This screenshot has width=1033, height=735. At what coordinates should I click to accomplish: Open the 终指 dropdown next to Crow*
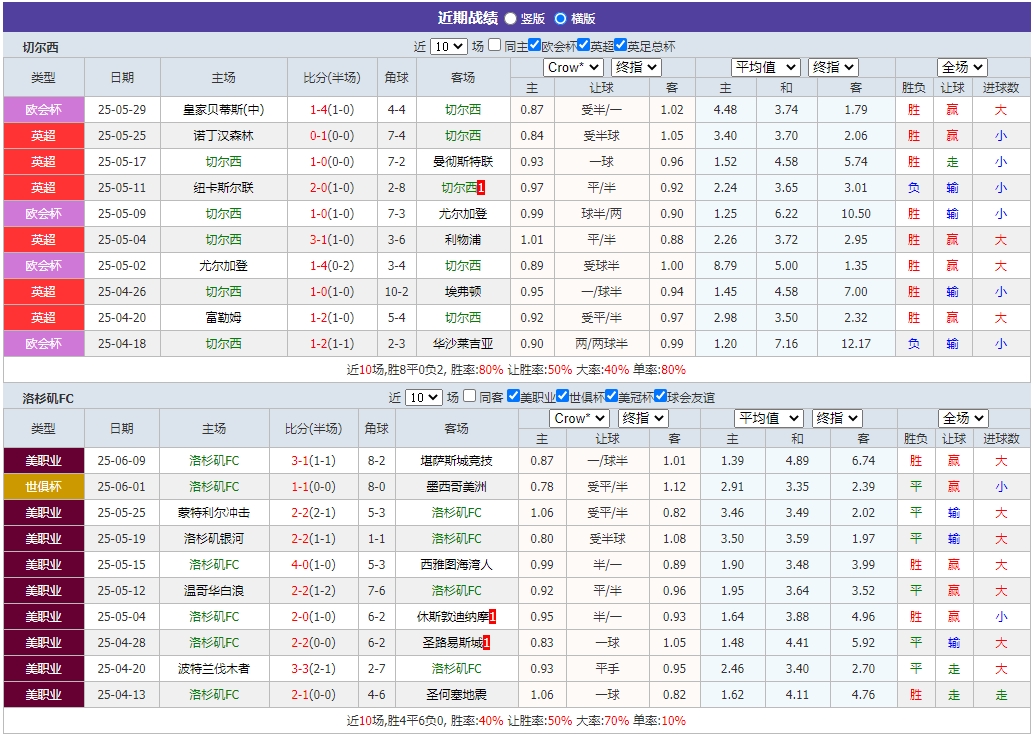[635, 67]
